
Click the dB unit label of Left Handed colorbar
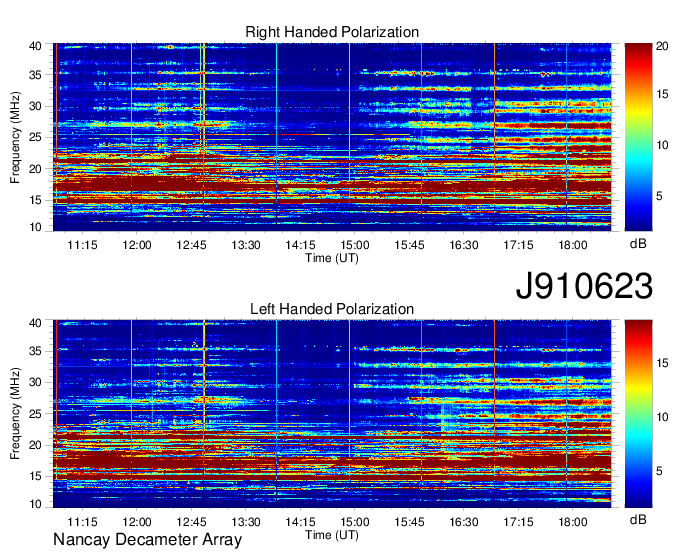pos(638,519)
